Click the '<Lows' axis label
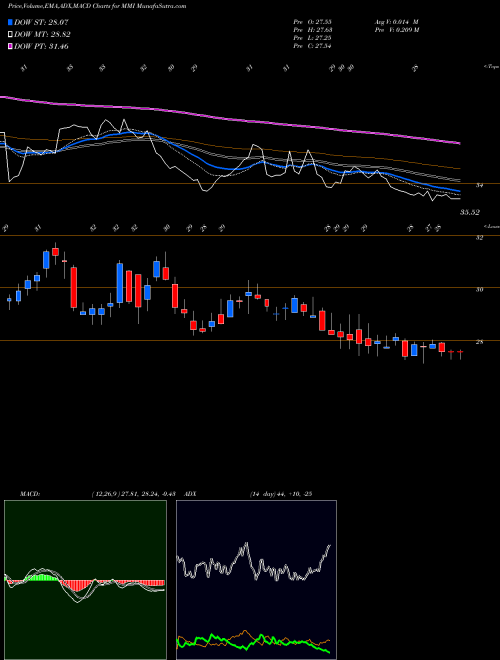The height and width of the screenshot is (660, 500). (492, 226)
